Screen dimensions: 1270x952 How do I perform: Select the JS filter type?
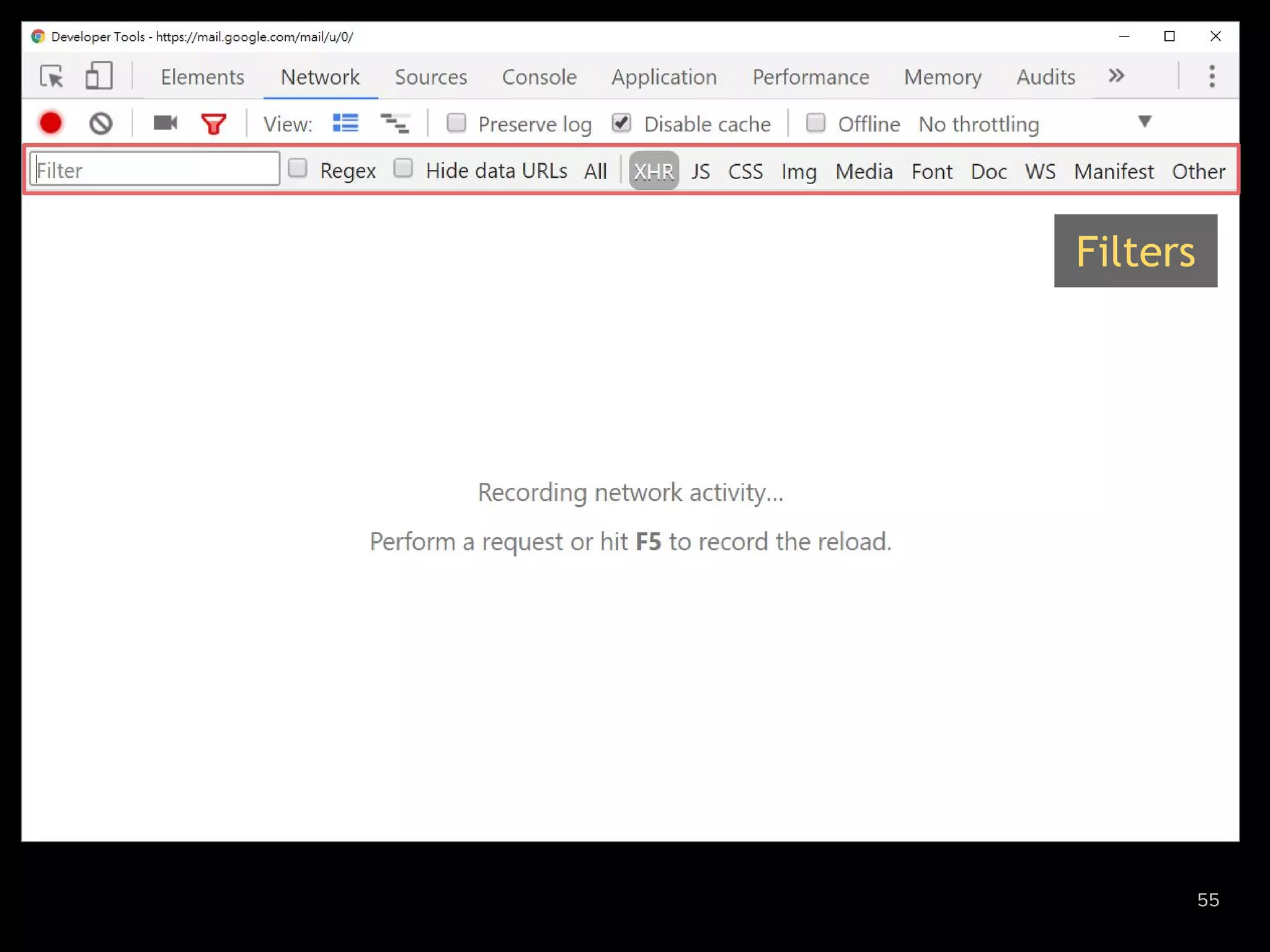coord(700,171)
